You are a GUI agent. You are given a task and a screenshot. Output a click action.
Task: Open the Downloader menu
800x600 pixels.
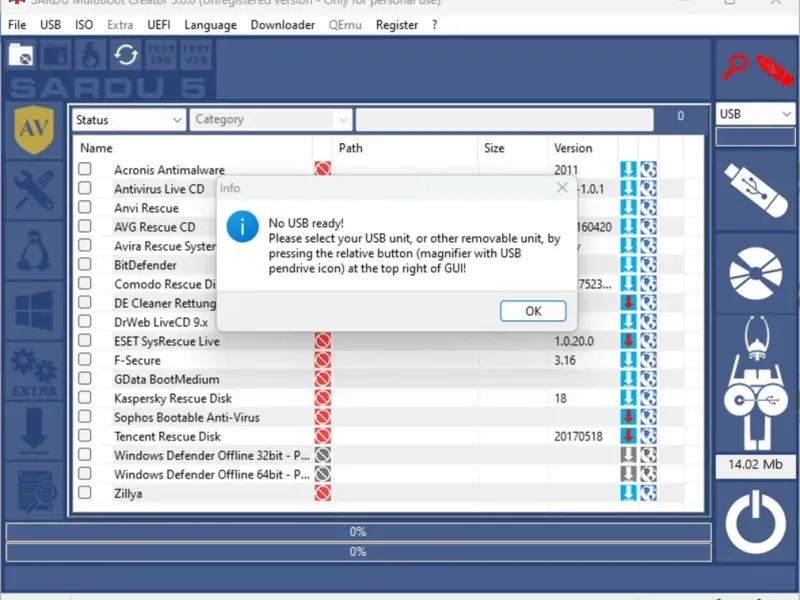(x=283, y=25)
